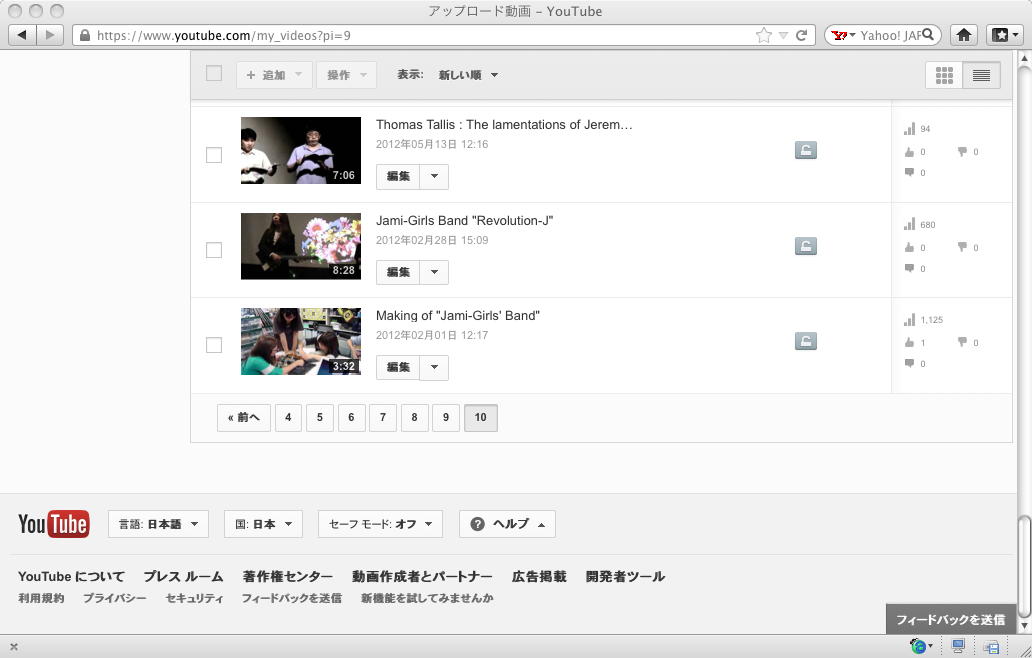Click comments icon for Revolution-J video
The width and height of the screenshot is (1032, 658).
click(910, 268)
